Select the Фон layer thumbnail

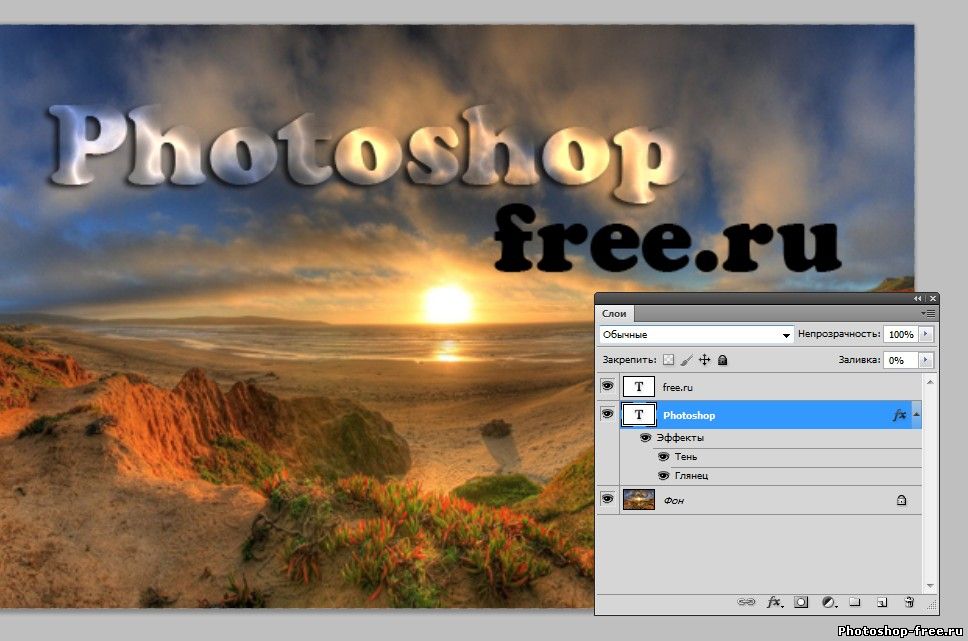point(639,499)
